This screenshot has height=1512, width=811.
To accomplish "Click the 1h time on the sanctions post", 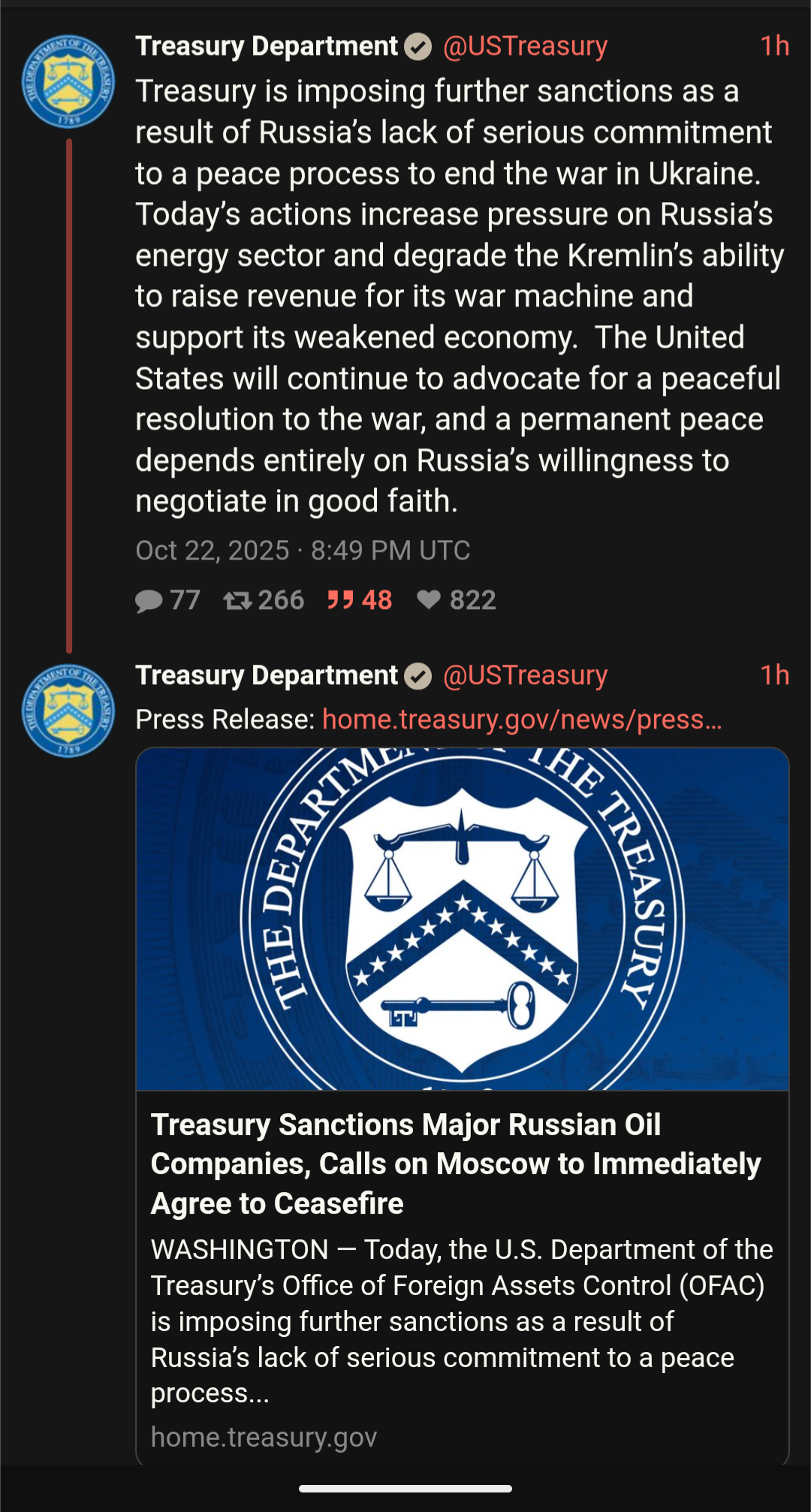I will point(774,47).
